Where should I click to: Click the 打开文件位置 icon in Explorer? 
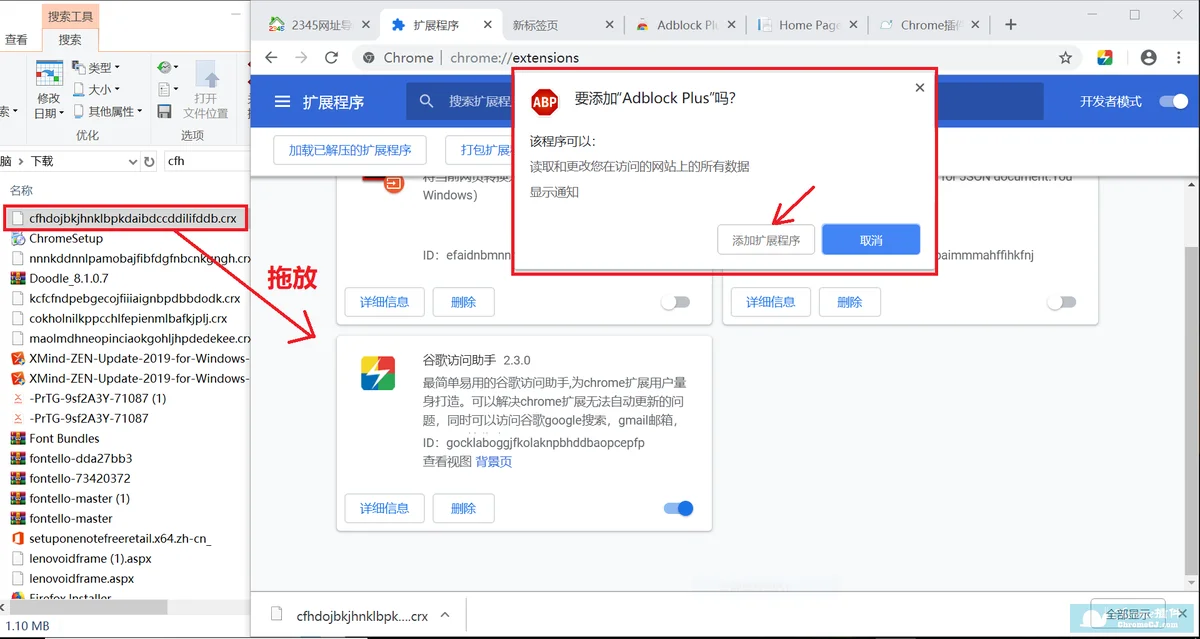coord(207,75)
